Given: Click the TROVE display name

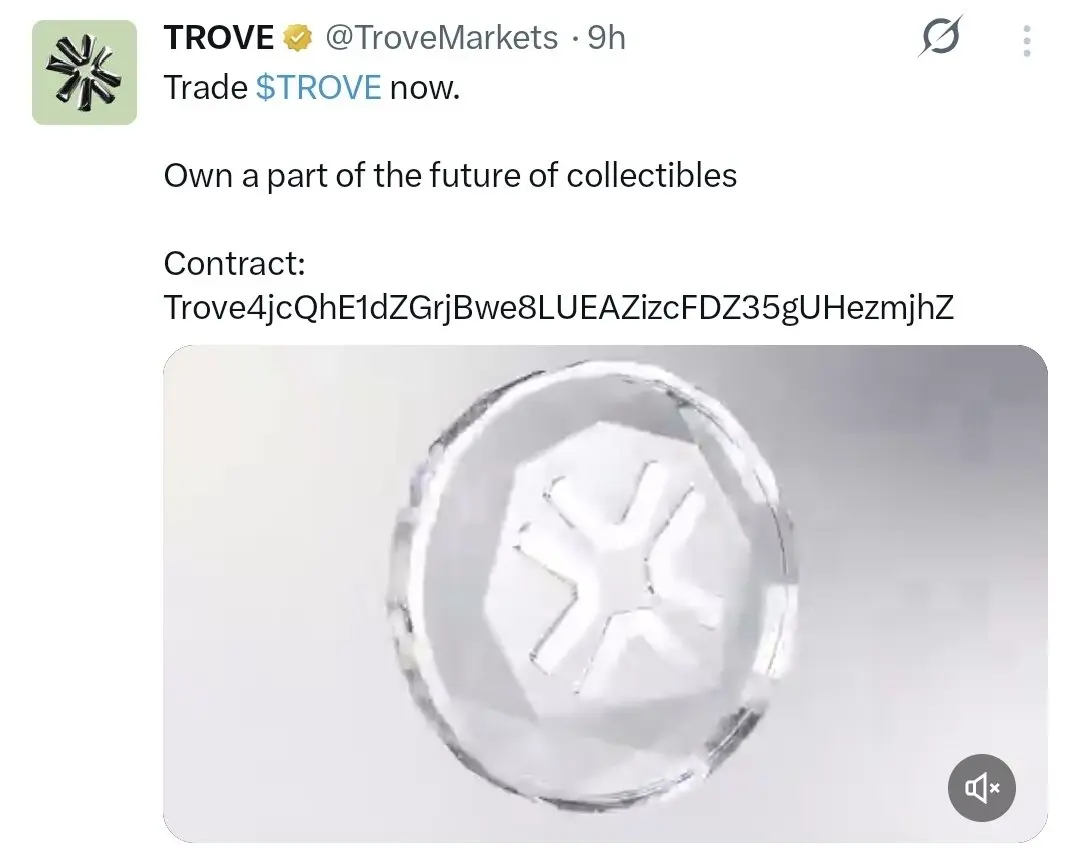Looking at the screenshot, I should tap(219, 37).
